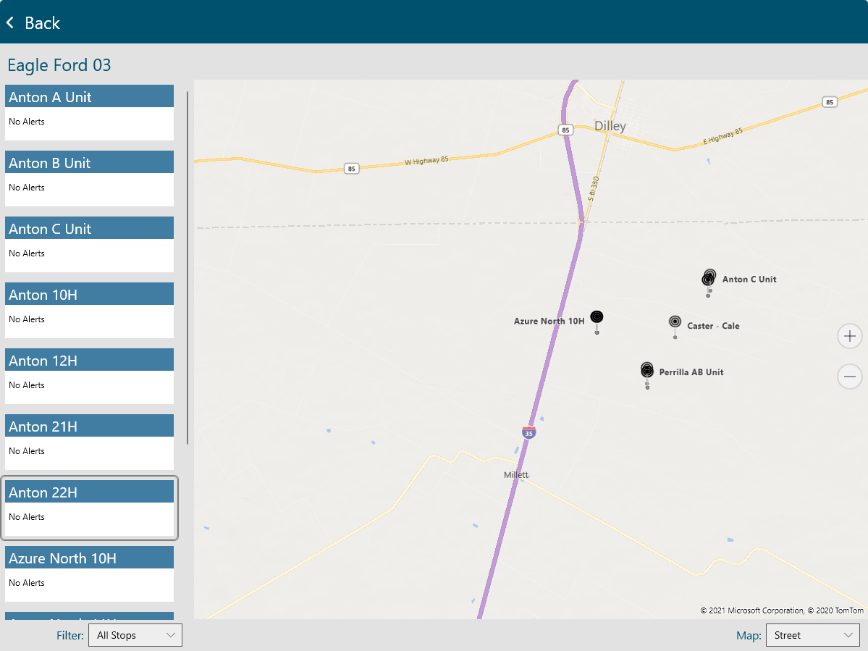Image resolution: width=868 pixels, height=651 pixels.
Task: Click the Interstate 35 shield on map
Action: [529, 432]
